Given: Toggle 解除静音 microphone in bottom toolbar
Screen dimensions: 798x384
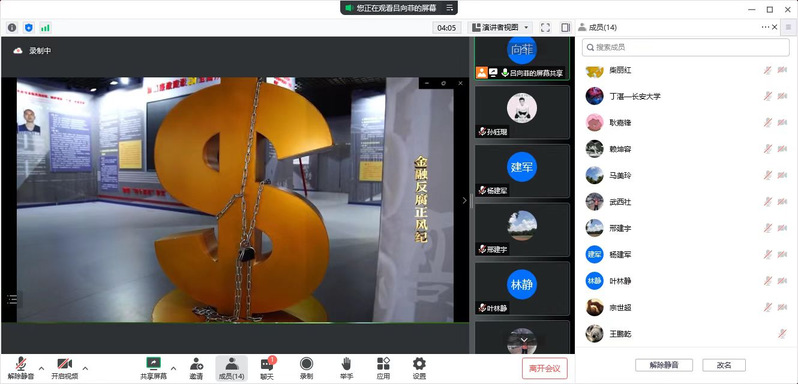Looking at the screenshot, I should click(x=21, y=368).
